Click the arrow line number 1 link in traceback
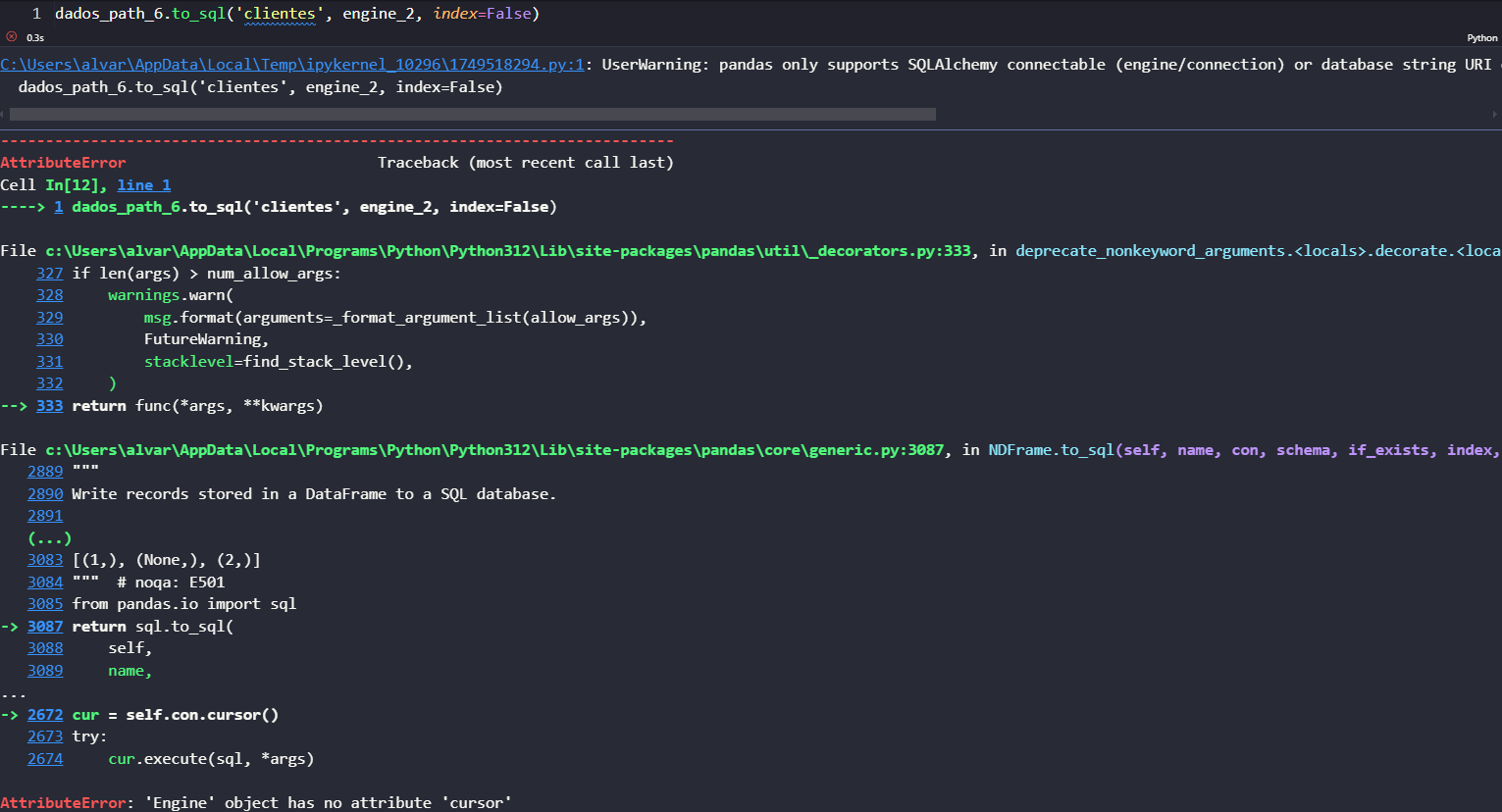Image resolution: width=1502 pixels, height=812 pixels. [x=59, y=207]
